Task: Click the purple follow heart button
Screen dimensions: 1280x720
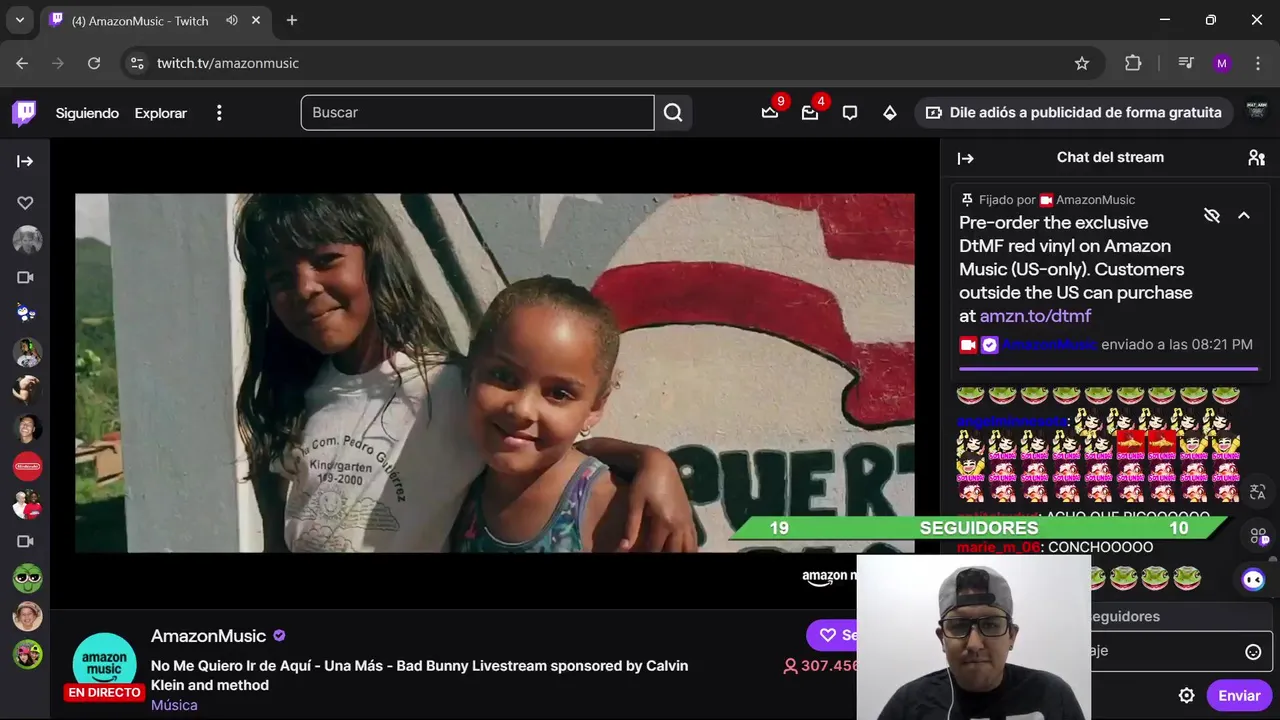Action: (831, 635)
